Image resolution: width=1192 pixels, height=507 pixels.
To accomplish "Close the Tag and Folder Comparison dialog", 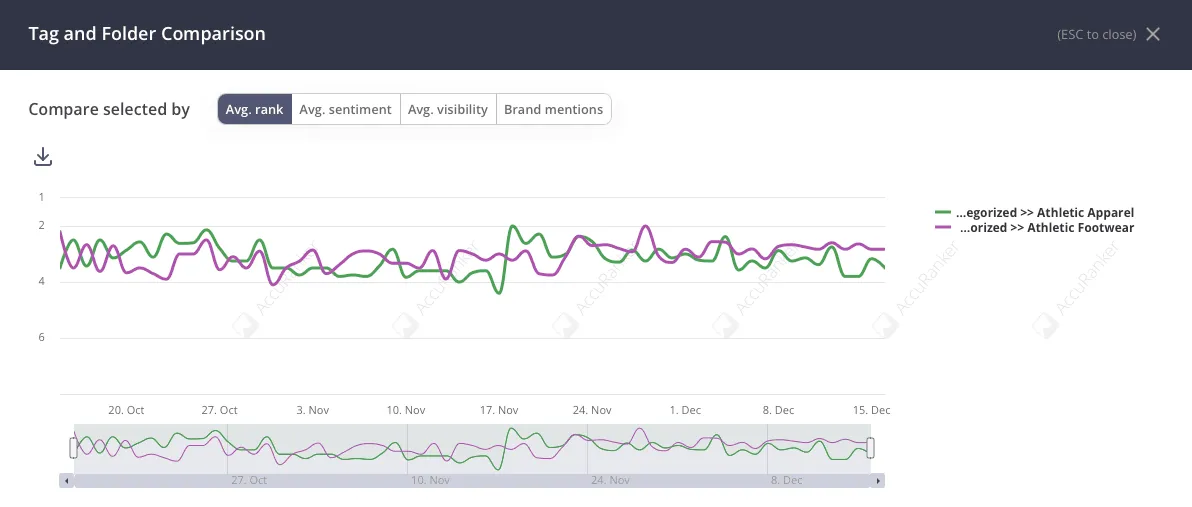I will coord(1153,34).
